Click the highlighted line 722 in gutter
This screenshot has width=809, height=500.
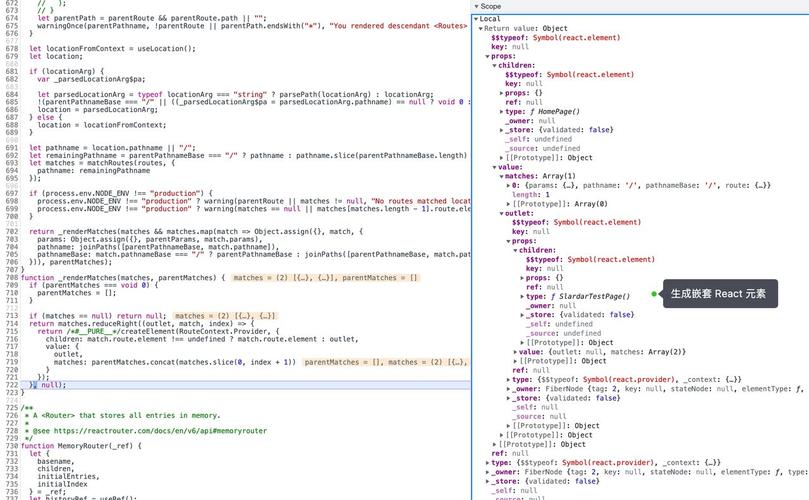[x=10, y=384]
